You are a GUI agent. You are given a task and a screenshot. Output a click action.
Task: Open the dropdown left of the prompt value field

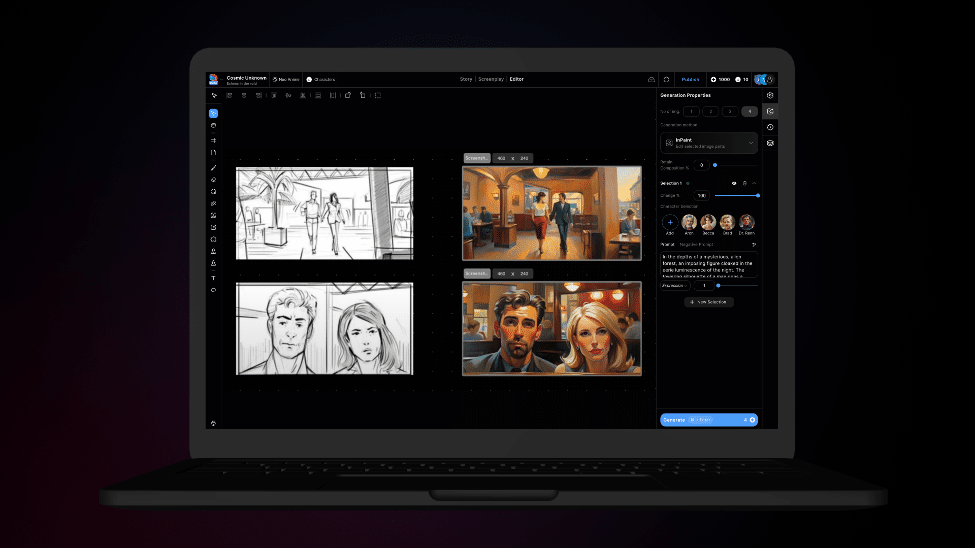pos(674,285)
